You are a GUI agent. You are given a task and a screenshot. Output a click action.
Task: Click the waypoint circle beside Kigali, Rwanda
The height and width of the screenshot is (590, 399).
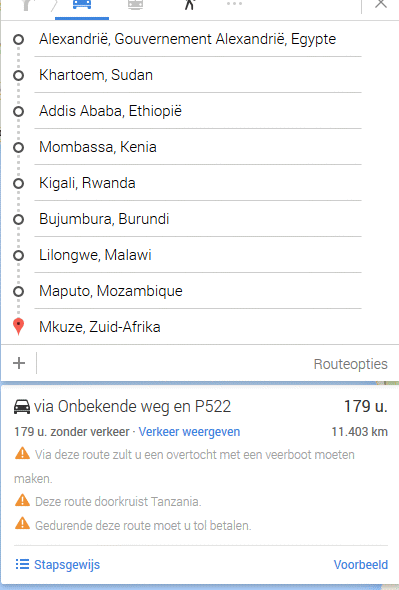[18, 184]
